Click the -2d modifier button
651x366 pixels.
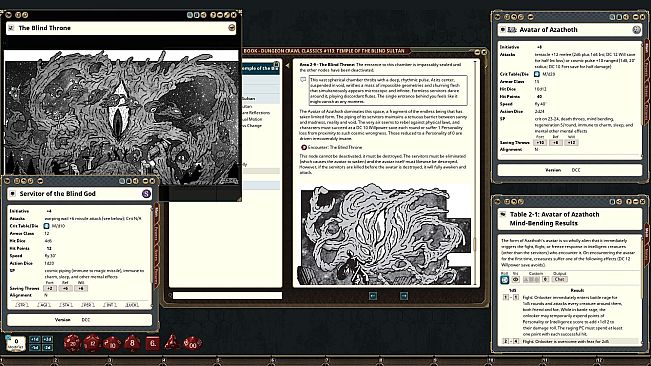pyautogui.click(x=47, y=347)
